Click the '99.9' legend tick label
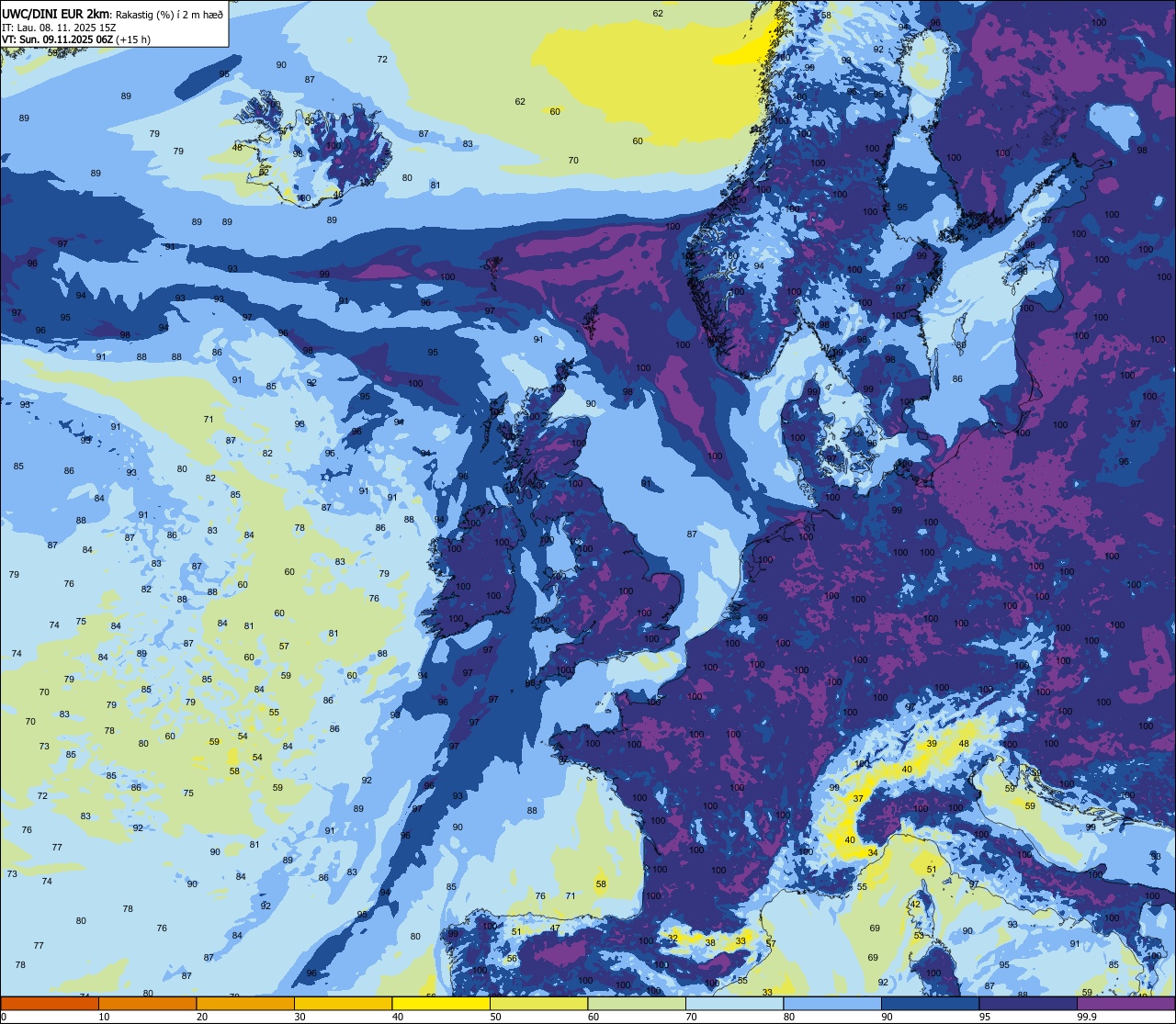This screenshot has width=1176, height=1024. (x=1088, y=1017)
